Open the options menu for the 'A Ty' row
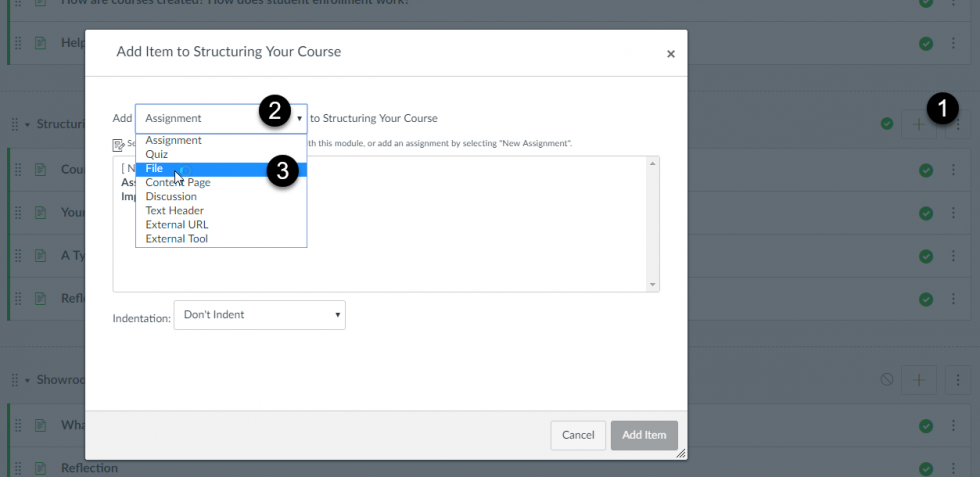 click(953, 256)
